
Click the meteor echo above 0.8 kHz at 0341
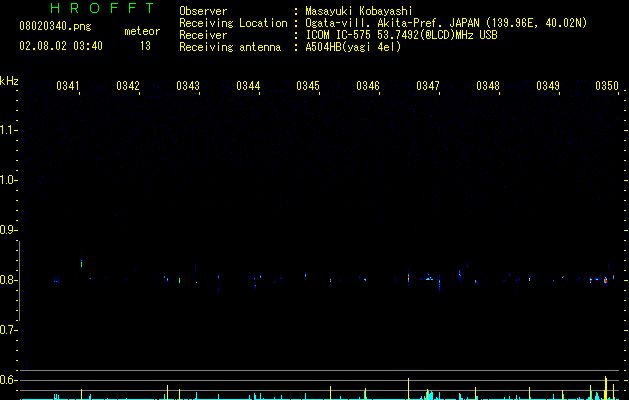[81, 263]
